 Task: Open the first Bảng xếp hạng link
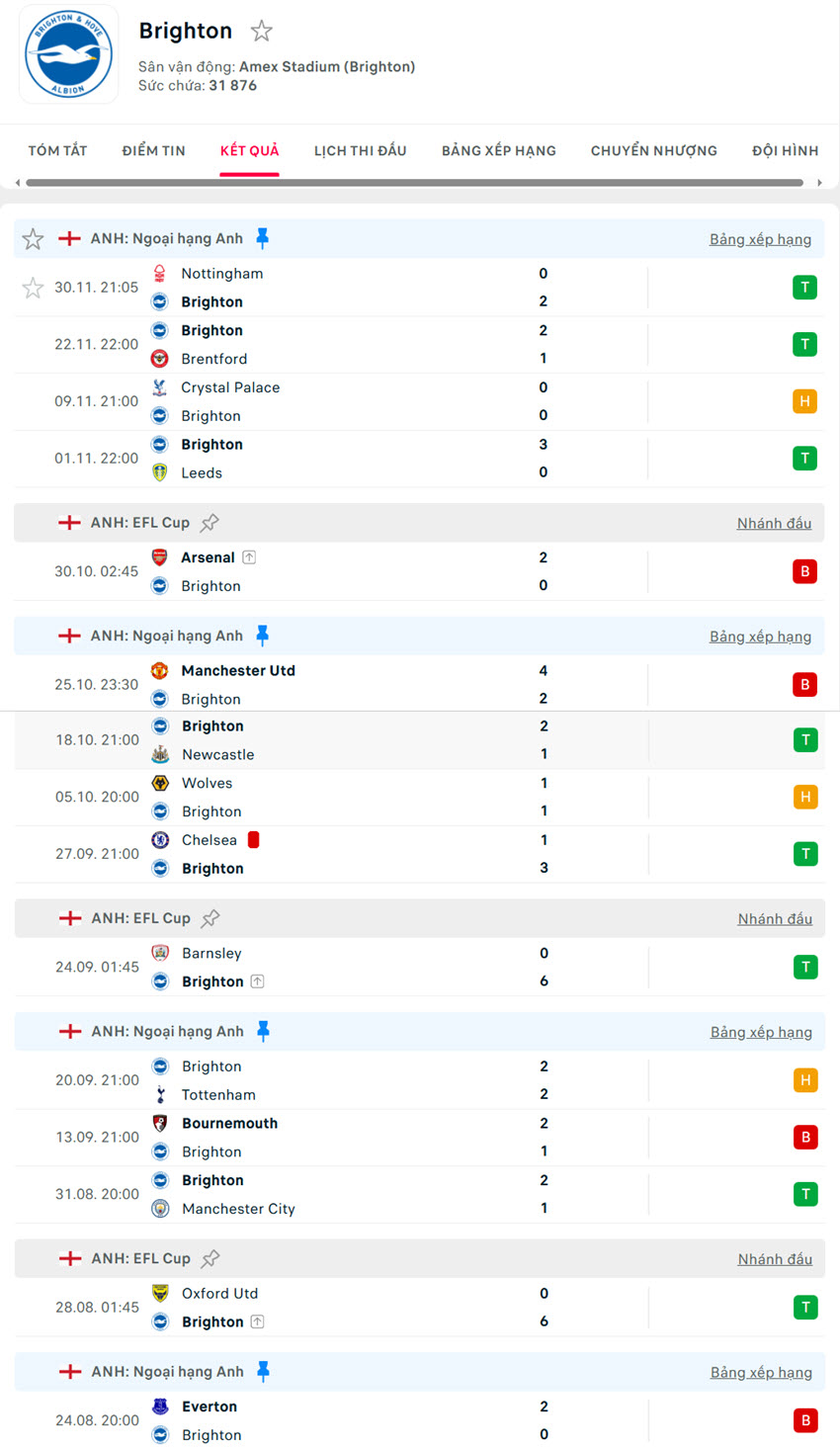click(760, 239)
